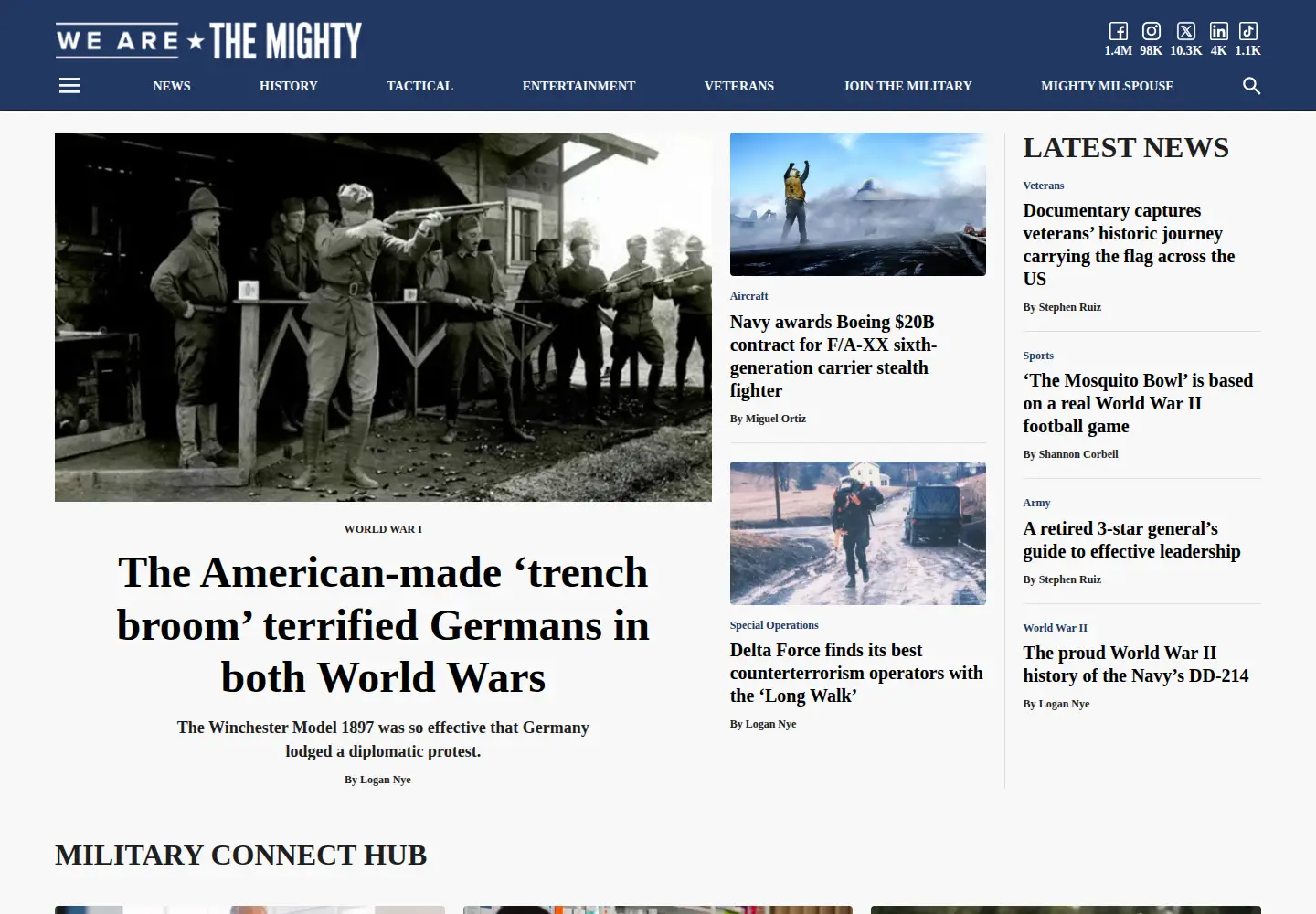Read 'The Mosquito Bowl' football article

click(x=1138, y=403)
